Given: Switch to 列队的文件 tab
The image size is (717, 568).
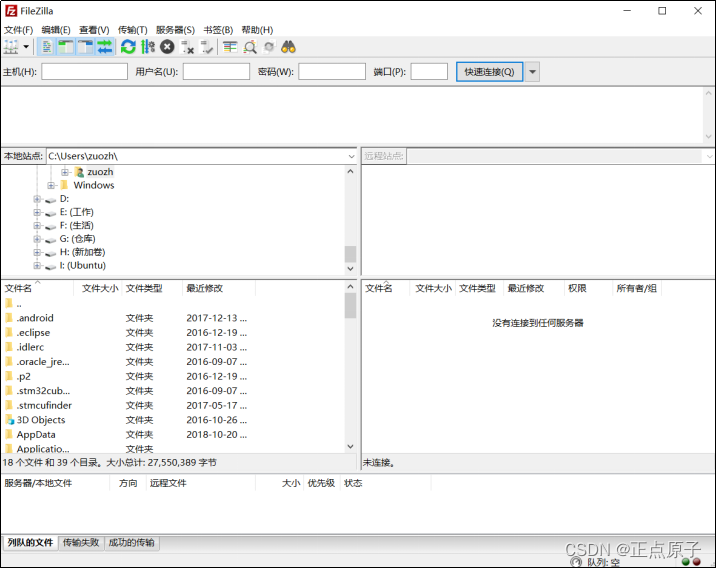Looking at the screenshot, I should (x=30, y=543).
